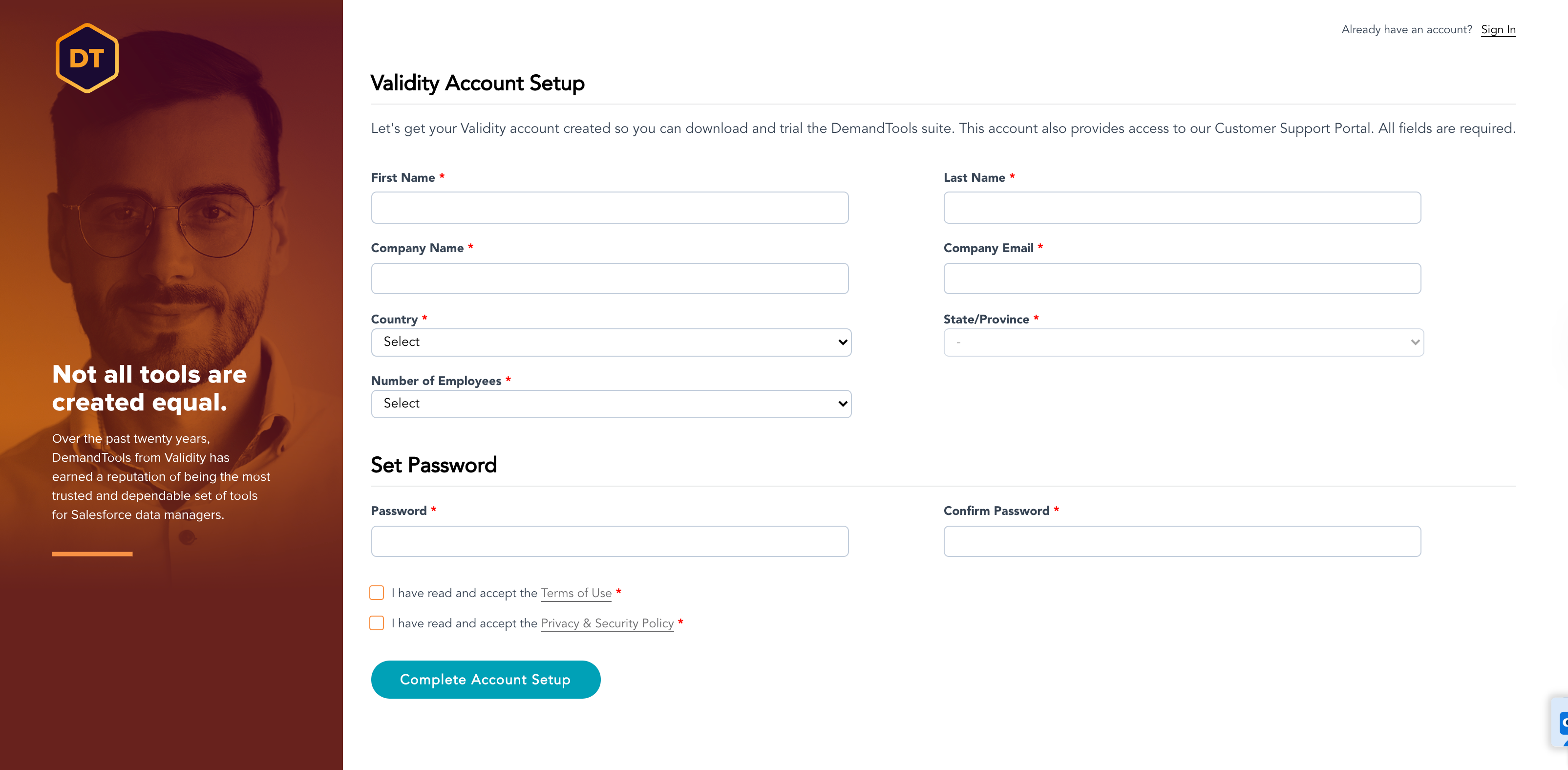
Task: Click the State/Province chevron arrow
Action: pyautogui.click(x=1415, y=342)
